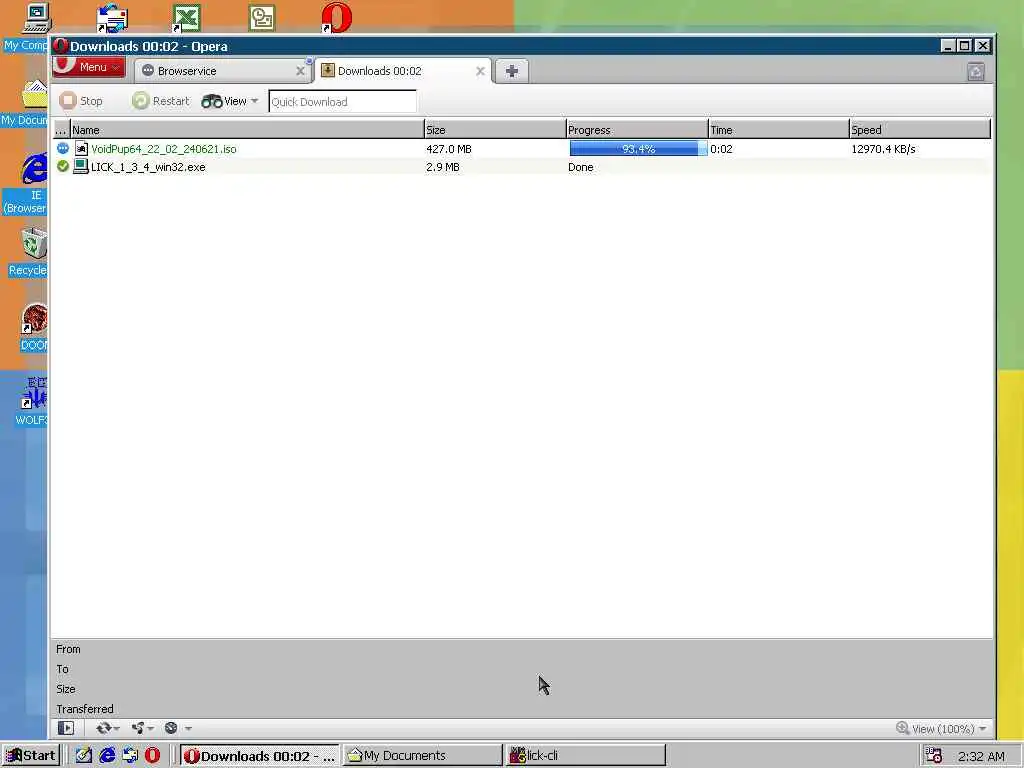Select Opera desktop shortcut icon
The image size is (1024, 768).
[337, 18]
